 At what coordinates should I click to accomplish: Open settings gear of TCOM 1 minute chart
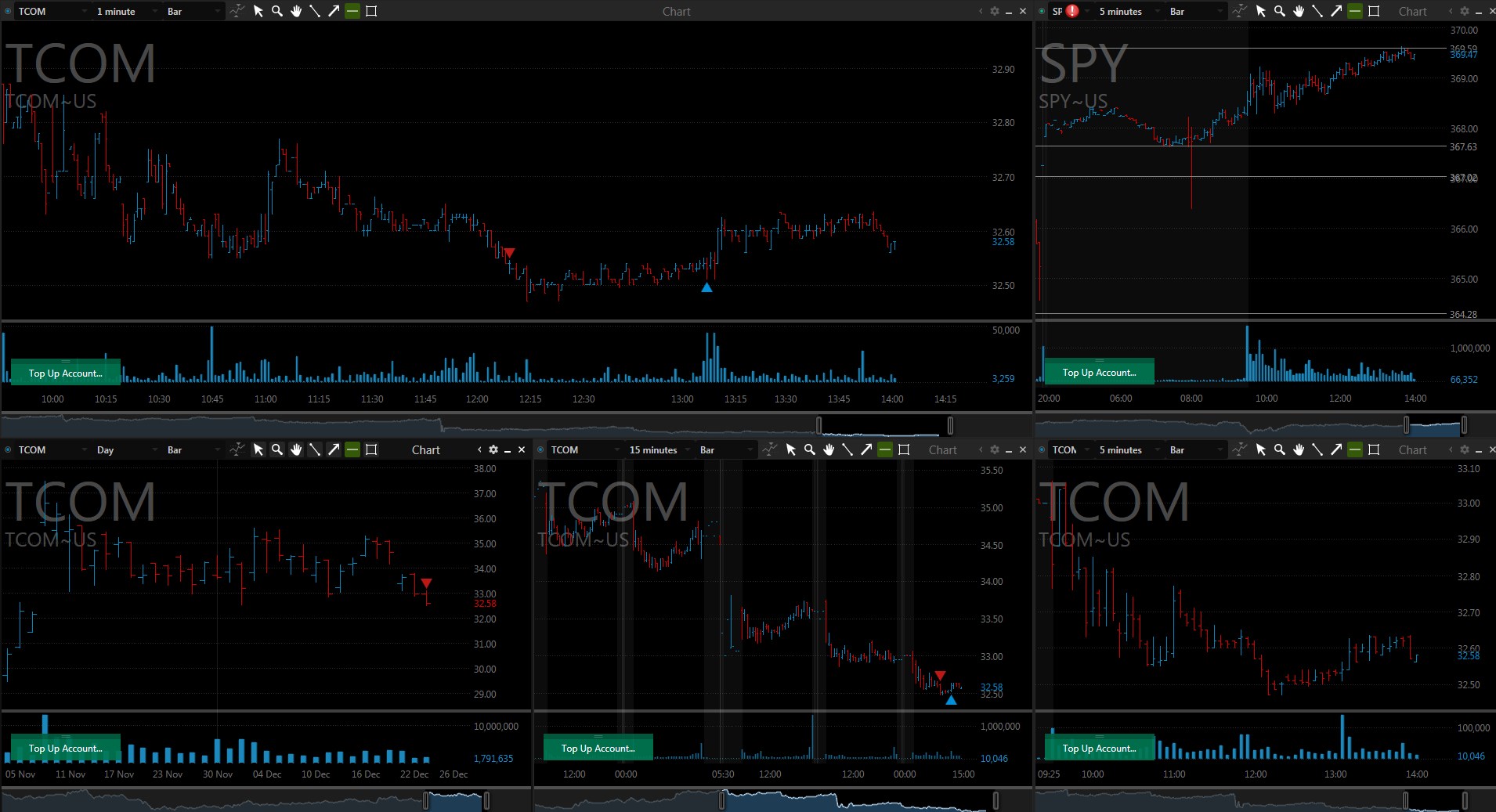(995, 11)
